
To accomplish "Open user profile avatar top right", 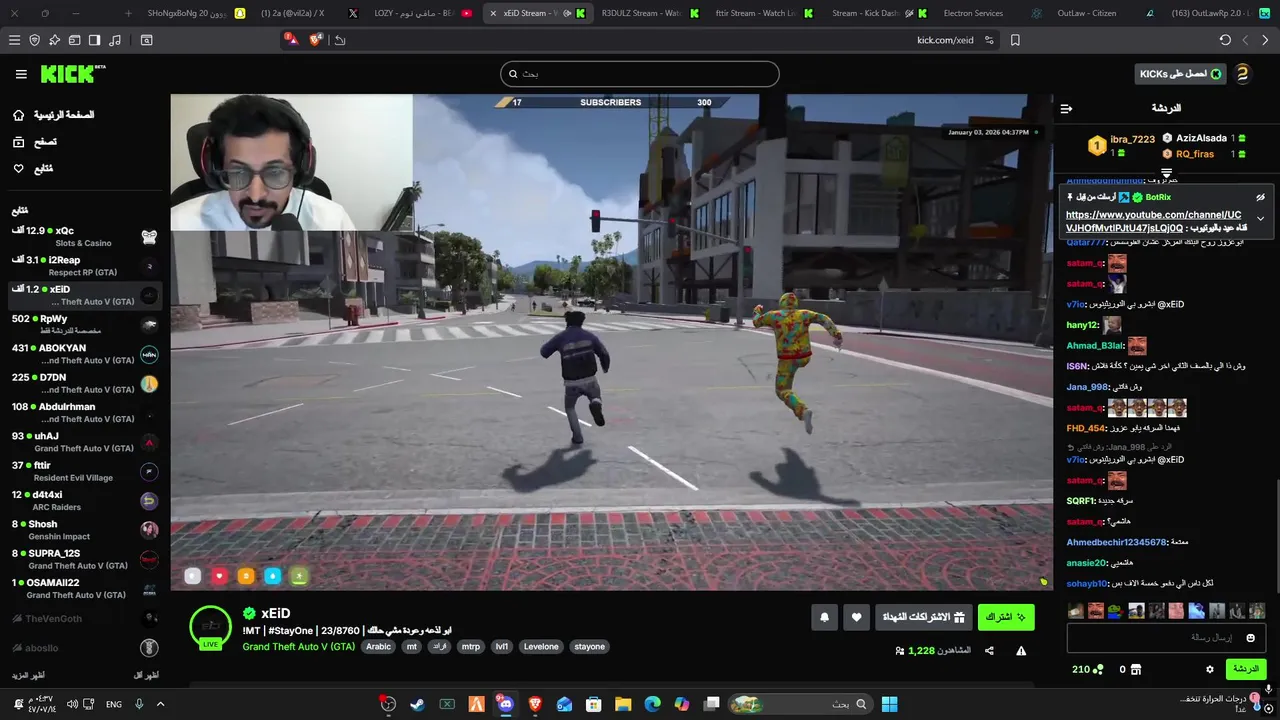I will click(x=1243, y=74).
